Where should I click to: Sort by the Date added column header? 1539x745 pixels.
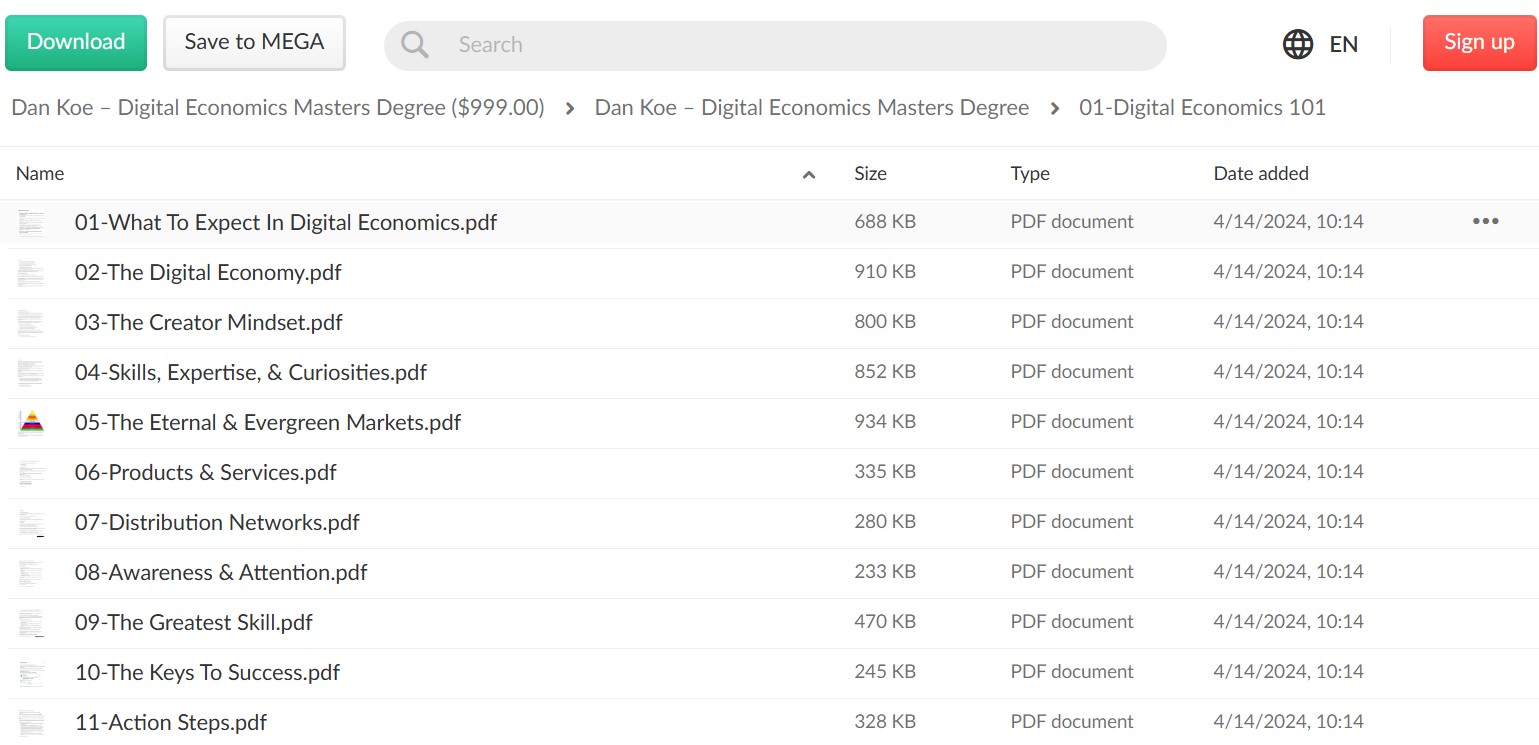coord(1261,173)
